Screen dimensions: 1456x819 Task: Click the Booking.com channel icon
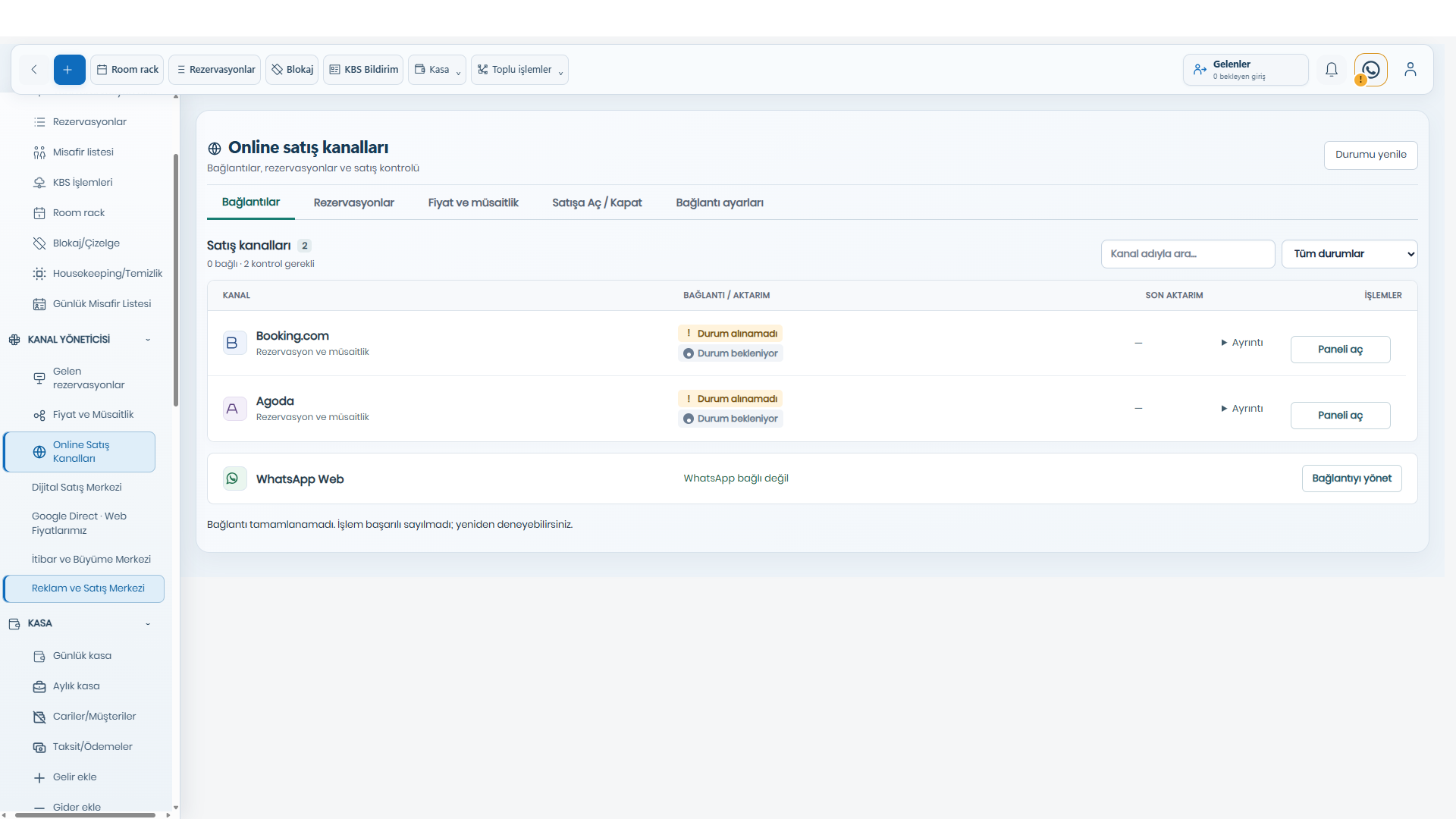click(x=234, y=344)
